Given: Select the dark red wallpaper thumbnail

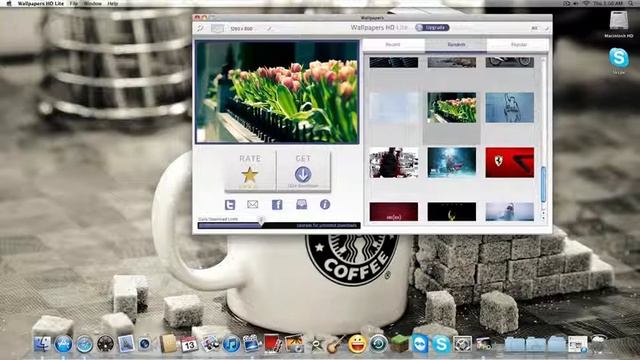Looking at the screenshot, I should (393, 211).
